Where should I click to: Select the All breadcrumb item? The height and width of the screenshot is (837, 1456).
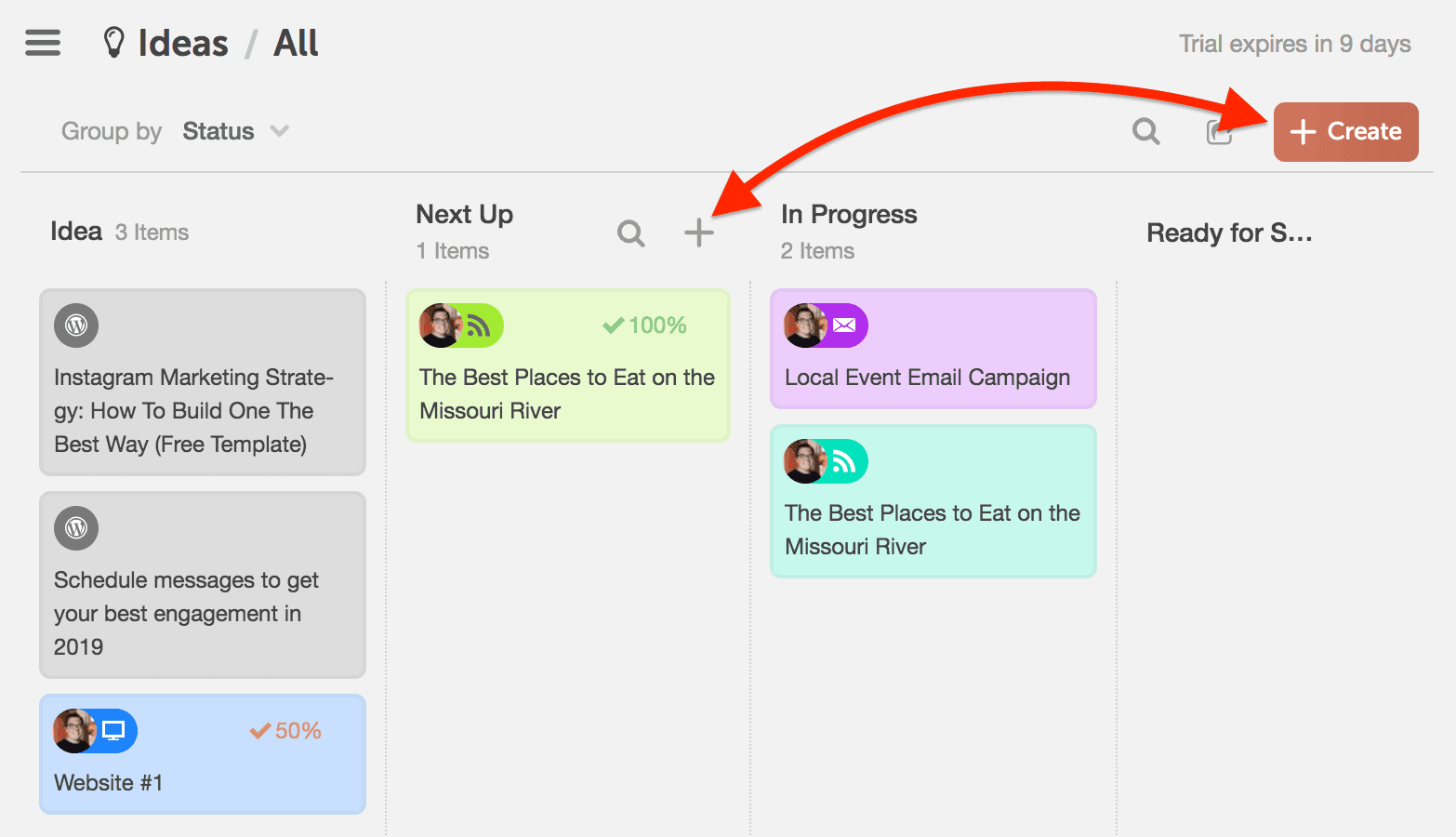coord(296,43)
